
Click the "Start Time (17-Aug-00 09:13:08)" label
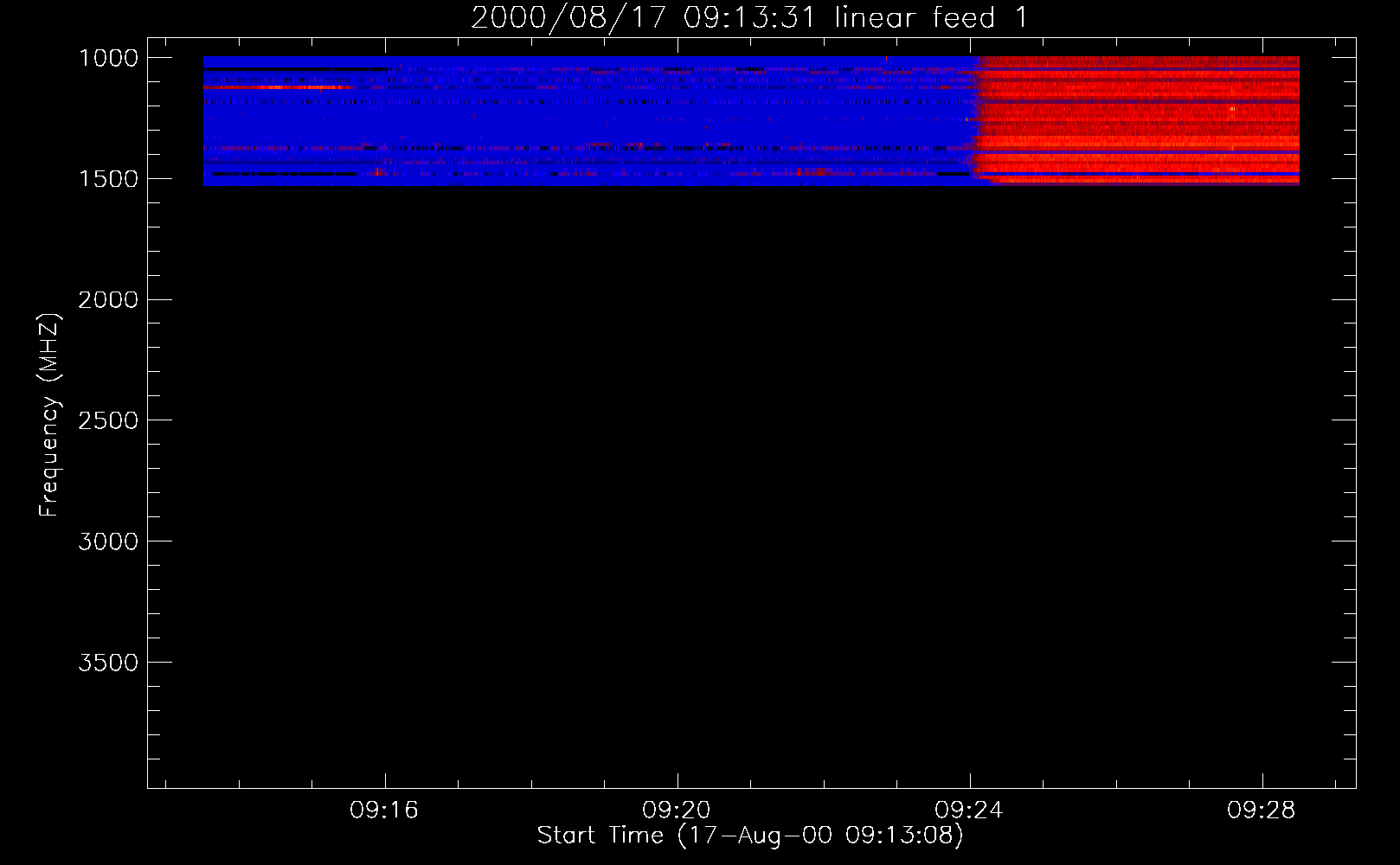[x=750, y=836]
